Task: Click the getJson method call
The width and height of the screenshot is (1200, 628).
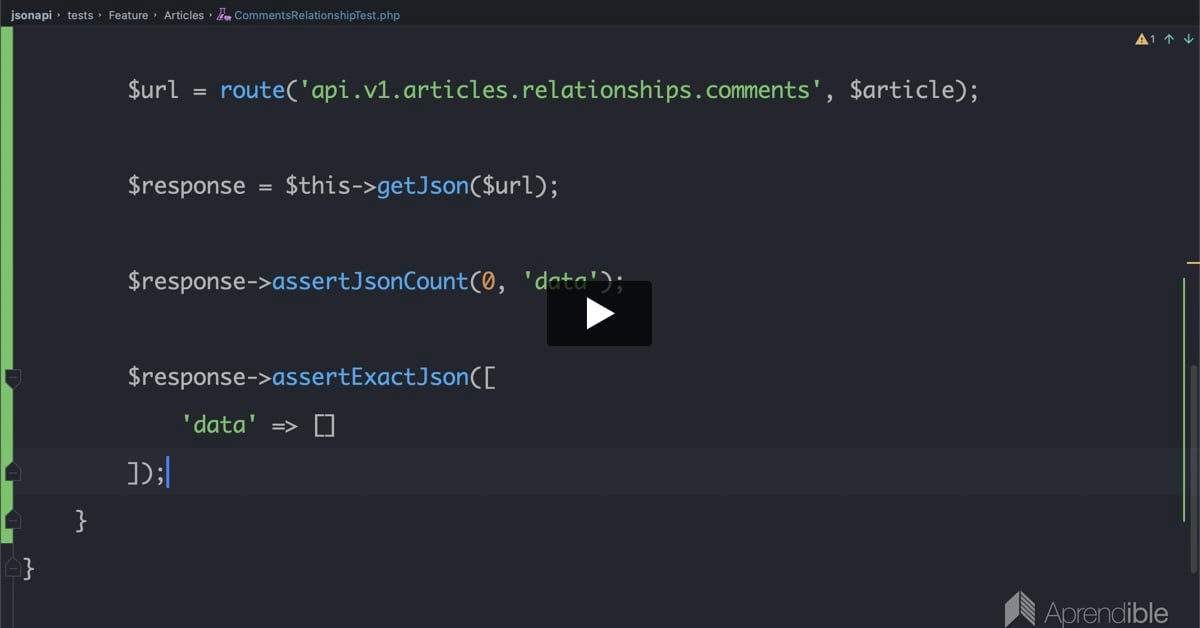Action: pos(423,186)
